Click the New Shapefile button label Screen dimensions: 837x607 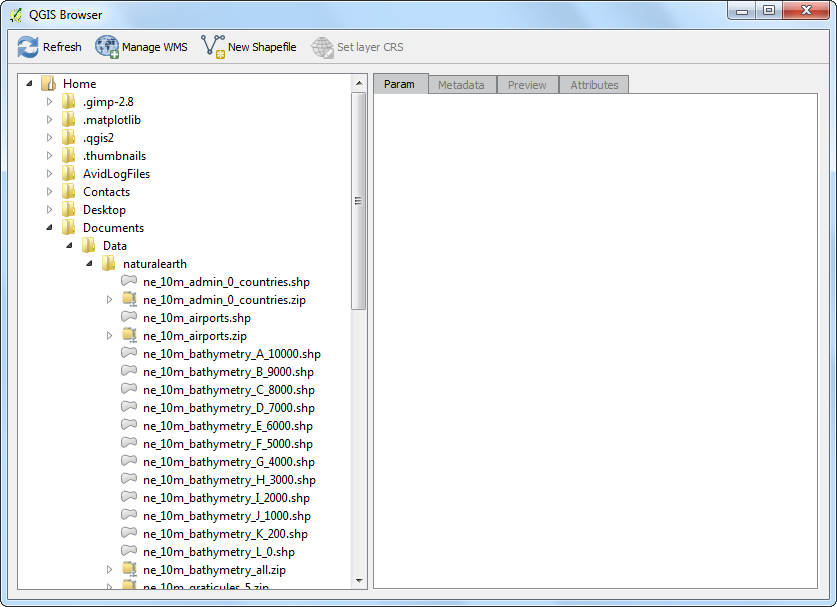pyautogui.click(x=262, y=47)
